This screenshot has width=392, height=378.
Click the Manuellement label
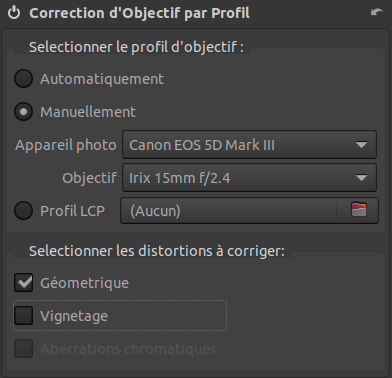pyautogui.click(x=88, y=112)
